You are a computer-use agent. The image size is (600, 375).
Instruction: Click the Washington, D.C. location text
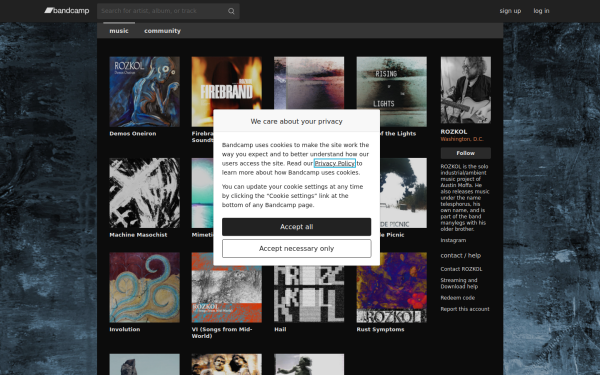[462, 139]
